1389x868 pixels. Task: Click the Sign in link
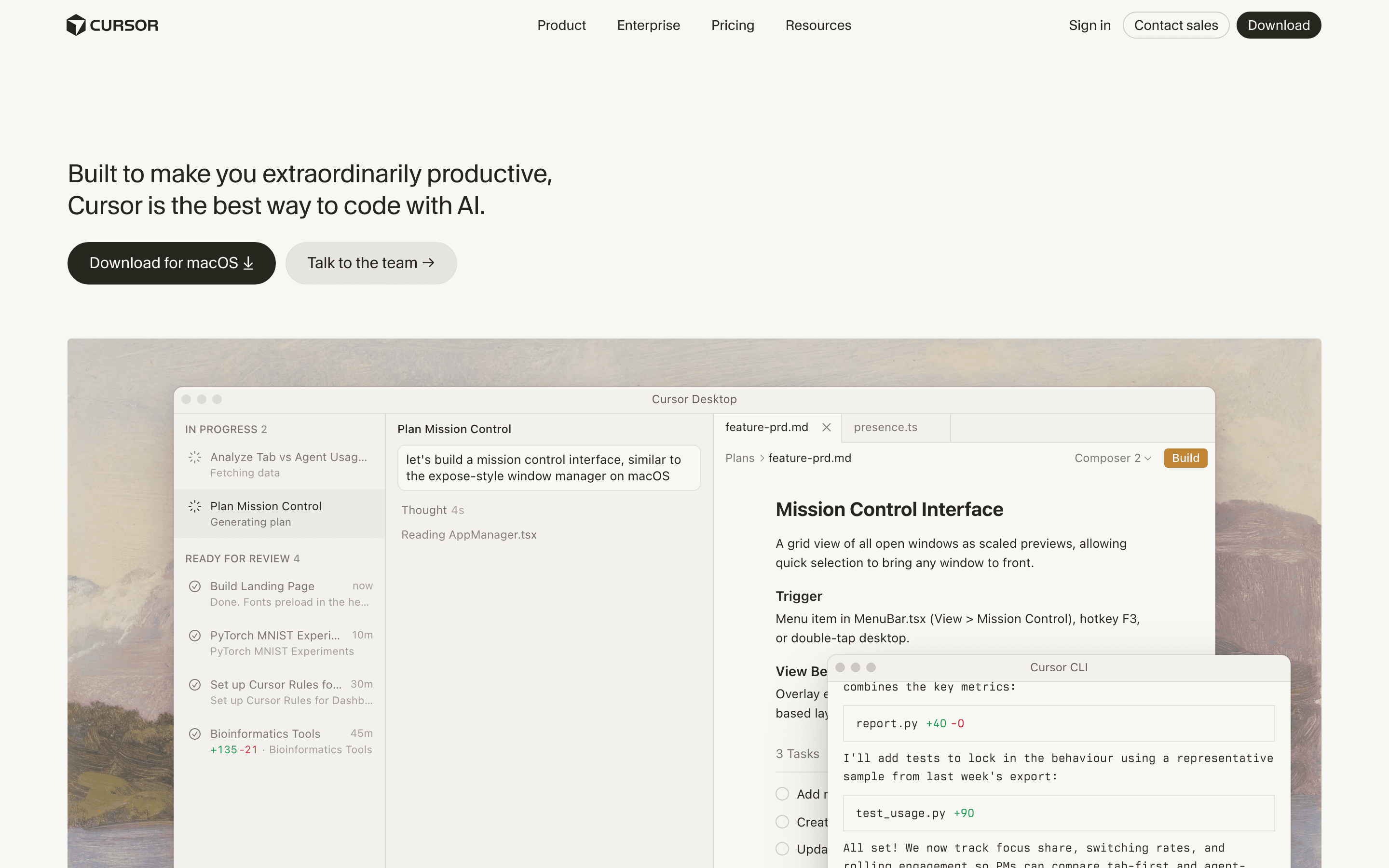[1089, 25]
